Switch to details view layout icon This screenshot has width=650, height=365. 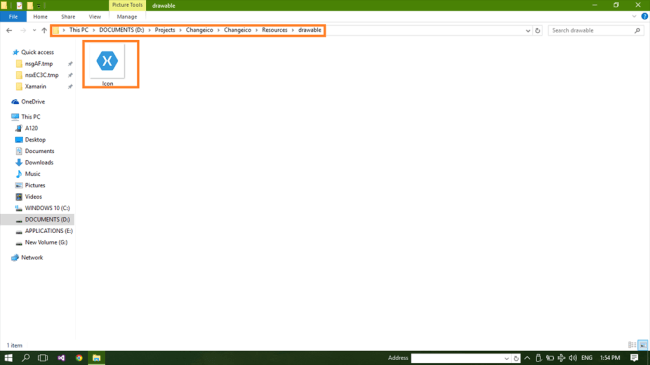[632, 345]
